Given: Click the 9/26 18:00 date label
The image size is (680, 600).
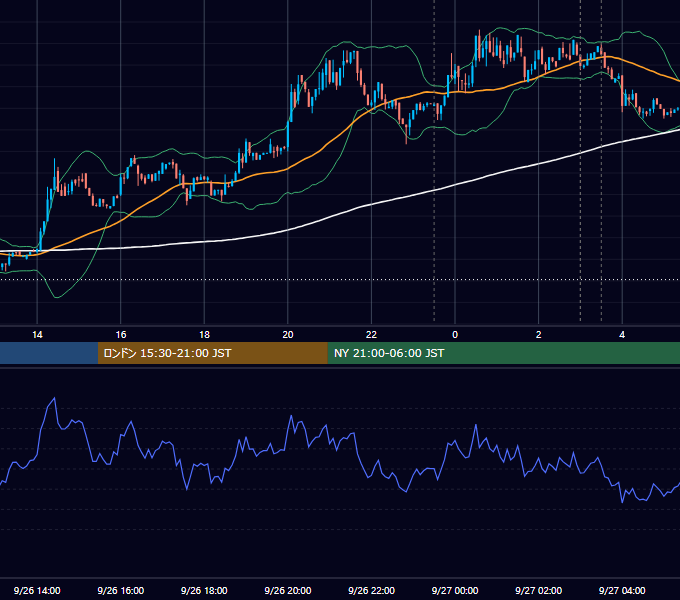Looking at the screenshot, I should (204, 590).
